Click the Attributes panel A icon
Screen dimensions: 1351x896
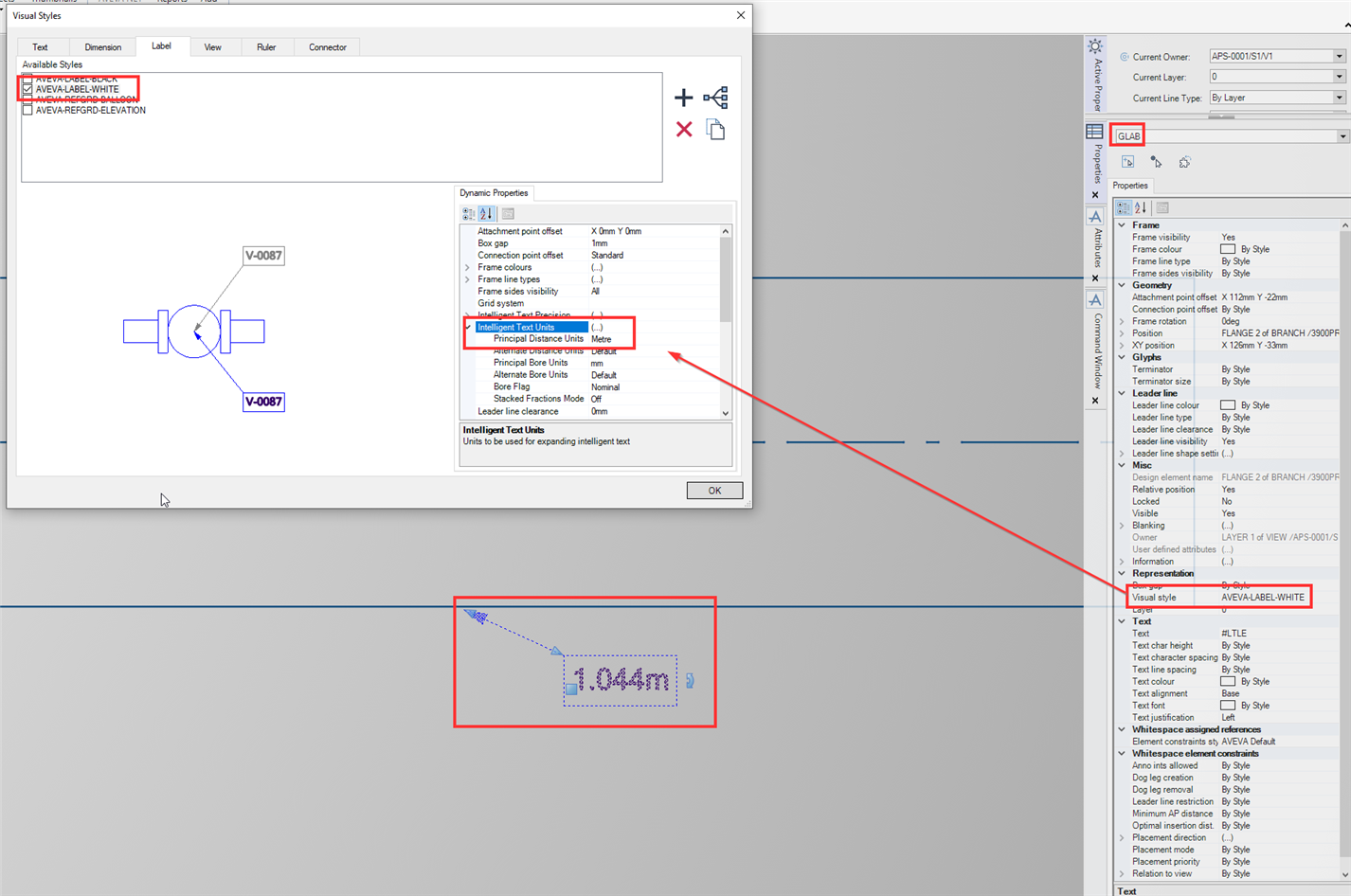coord(1095,217)
